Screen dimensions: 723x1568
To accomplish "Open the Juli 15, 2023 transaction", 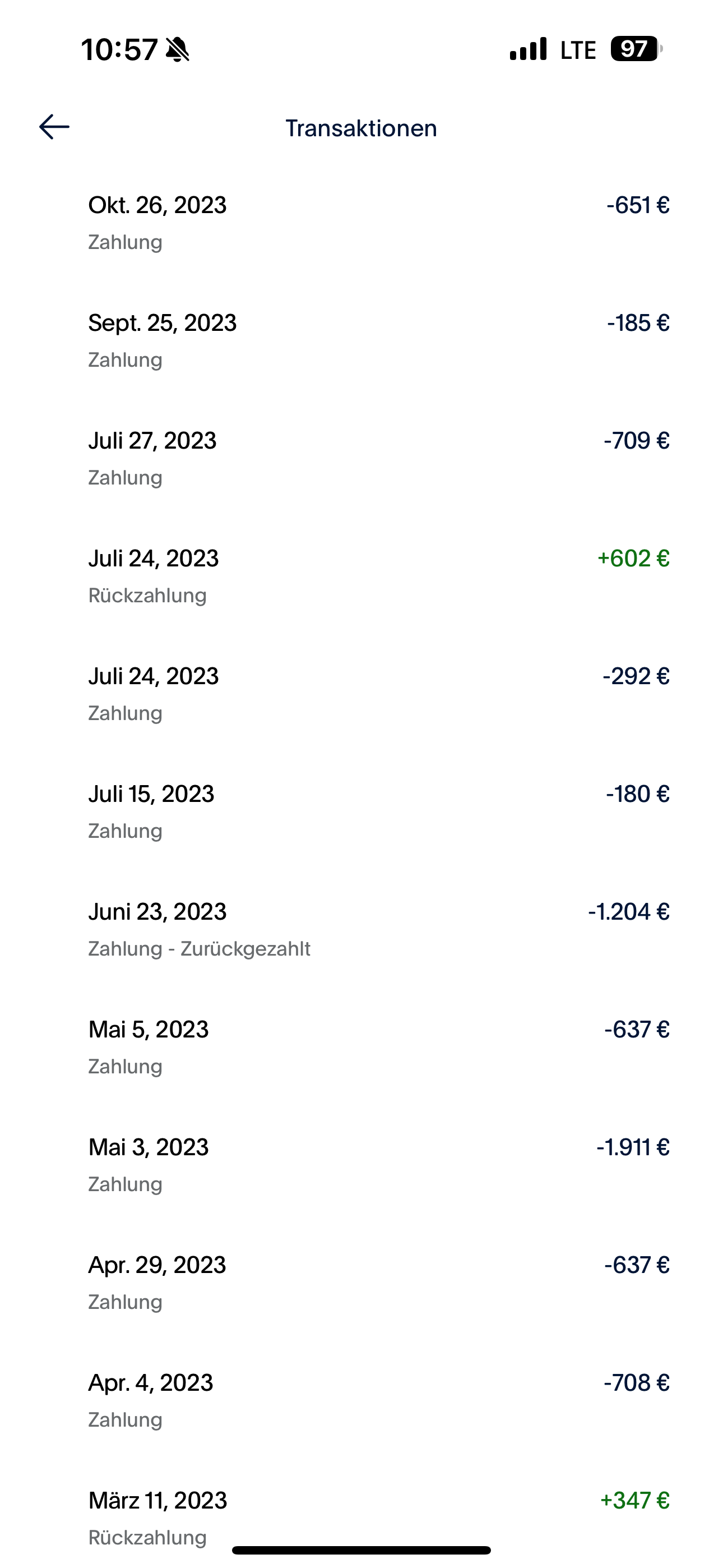I will click(x=377, y=811).
